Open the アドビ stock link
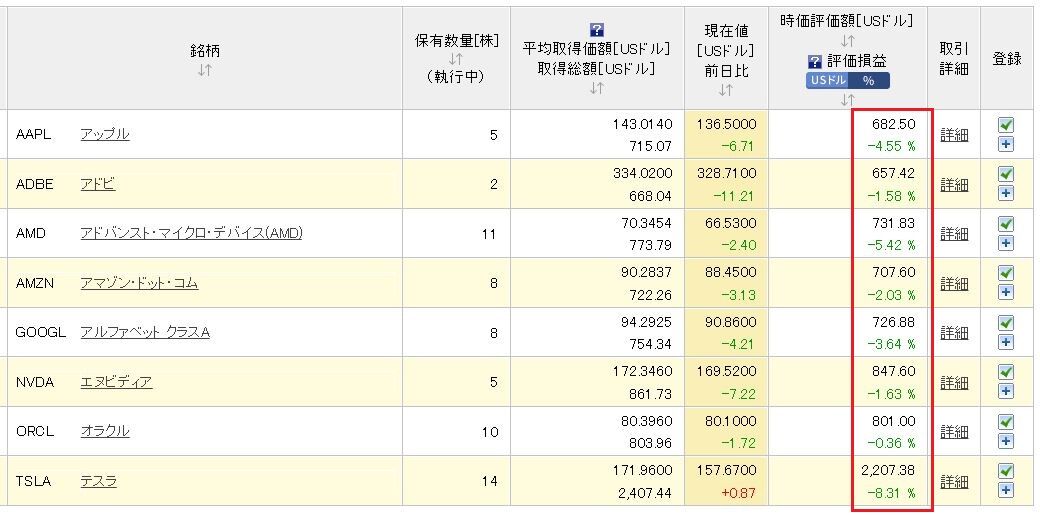Image resolution: width=1040 pixels, height=515 pixels. point(98,184)
